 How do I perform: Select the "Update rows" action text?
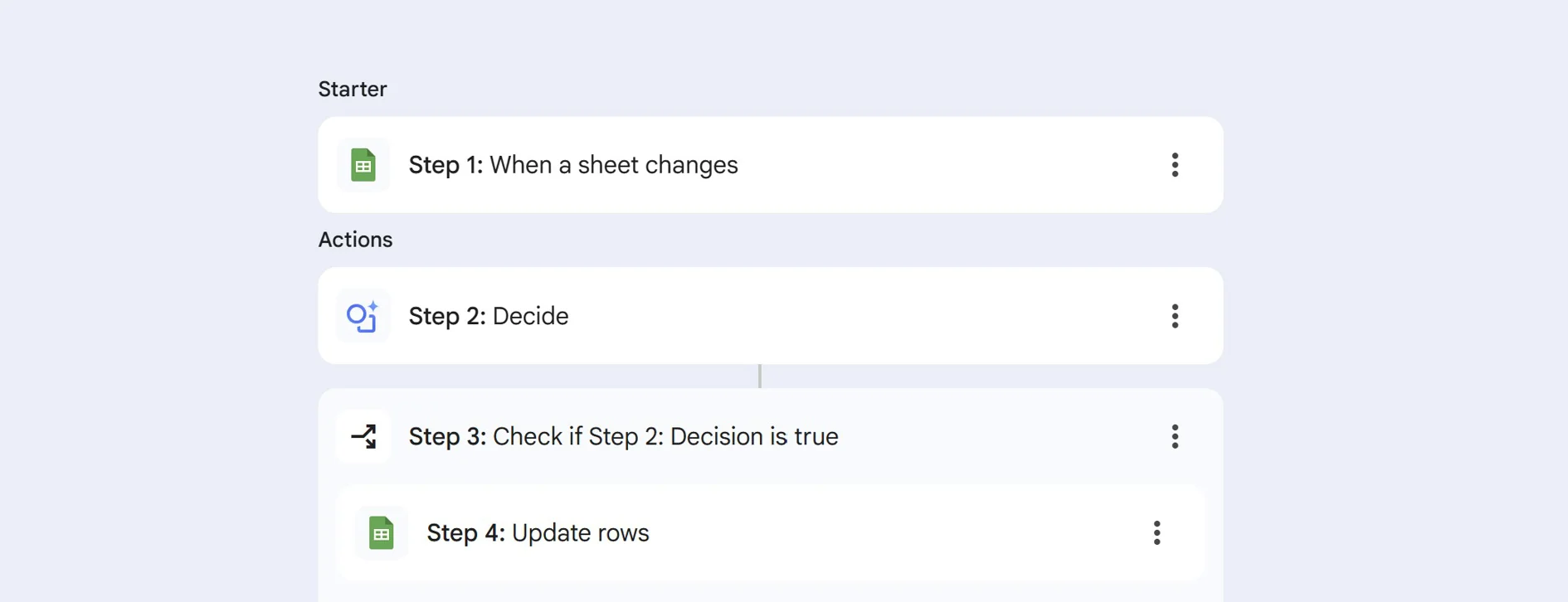click(x=580, y=533)
